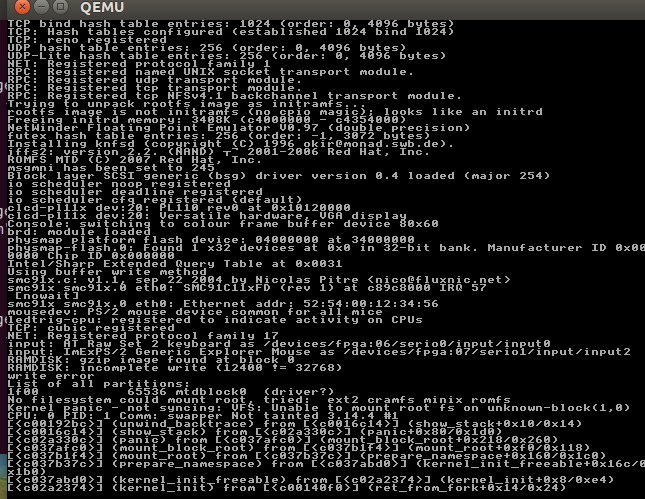
Task: Click line 'TCP: reno registered'
Action: 87,40
